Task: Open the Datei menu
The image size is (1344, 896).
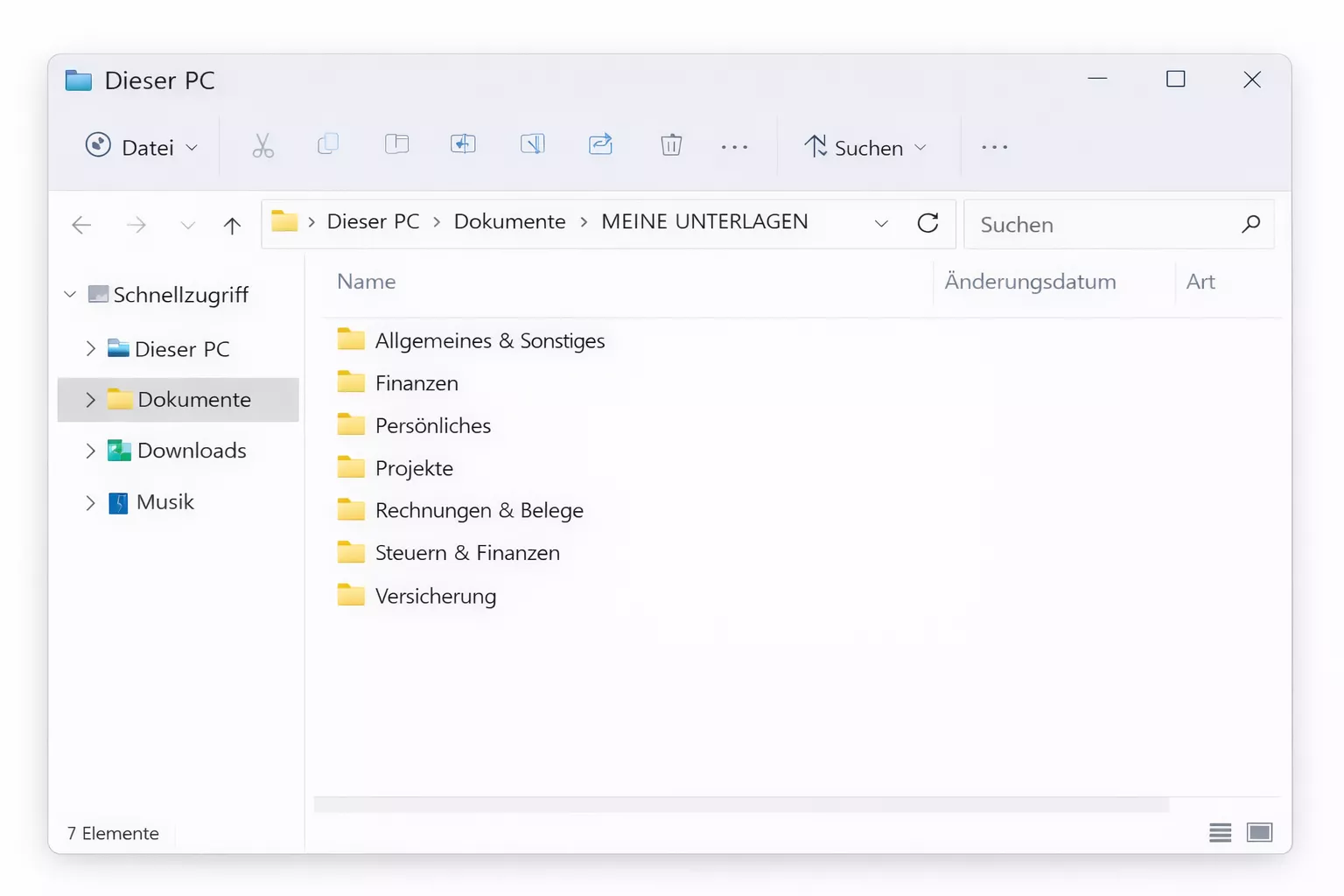Action: pyautogui.click(x=140, y=147)
